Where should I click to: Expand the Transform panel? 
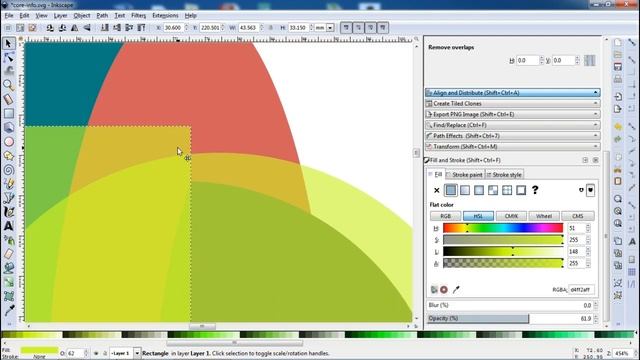pos(513,147)
